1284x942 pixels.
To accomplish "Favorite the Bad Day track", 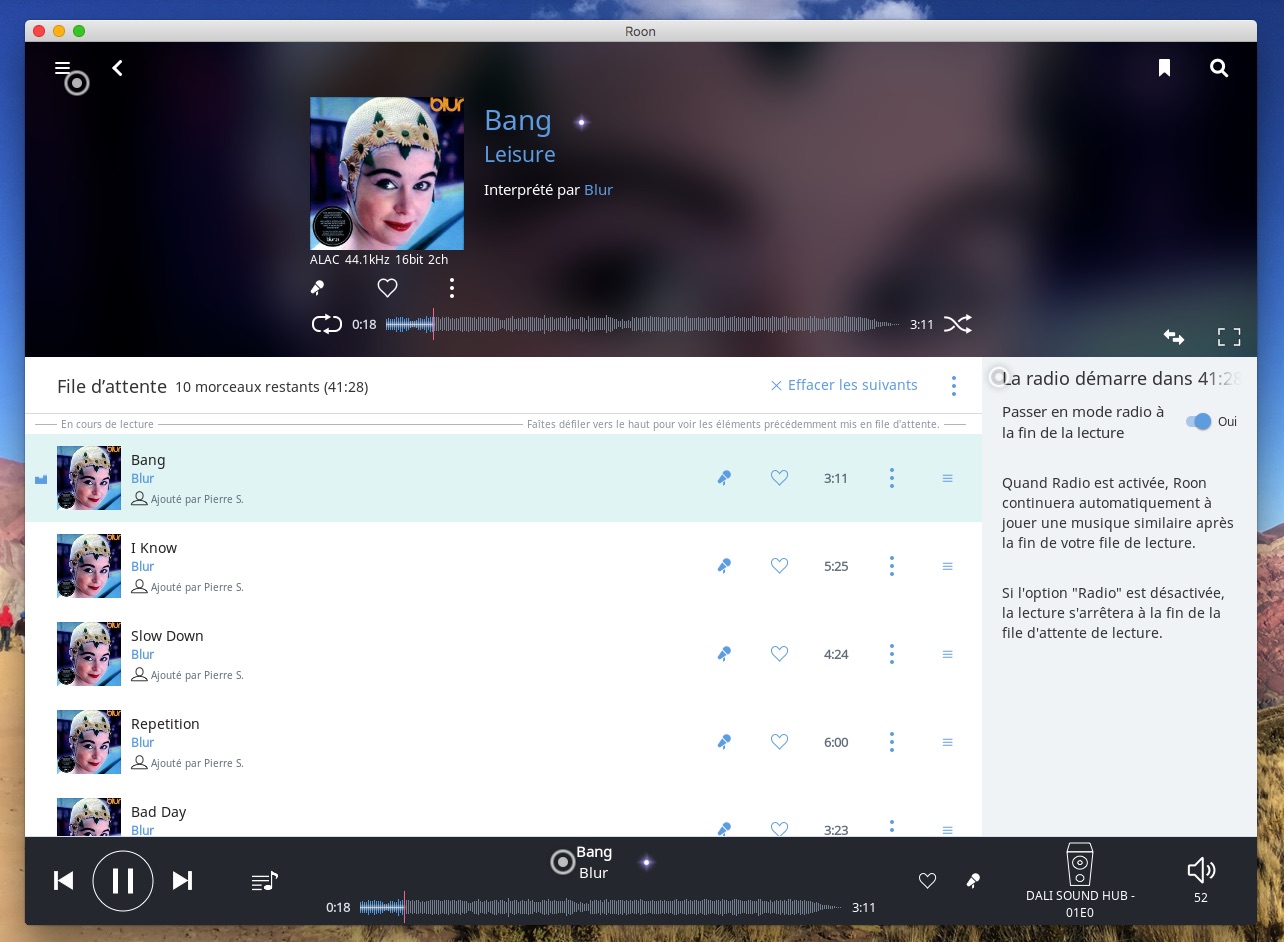I will click(780, 829).
